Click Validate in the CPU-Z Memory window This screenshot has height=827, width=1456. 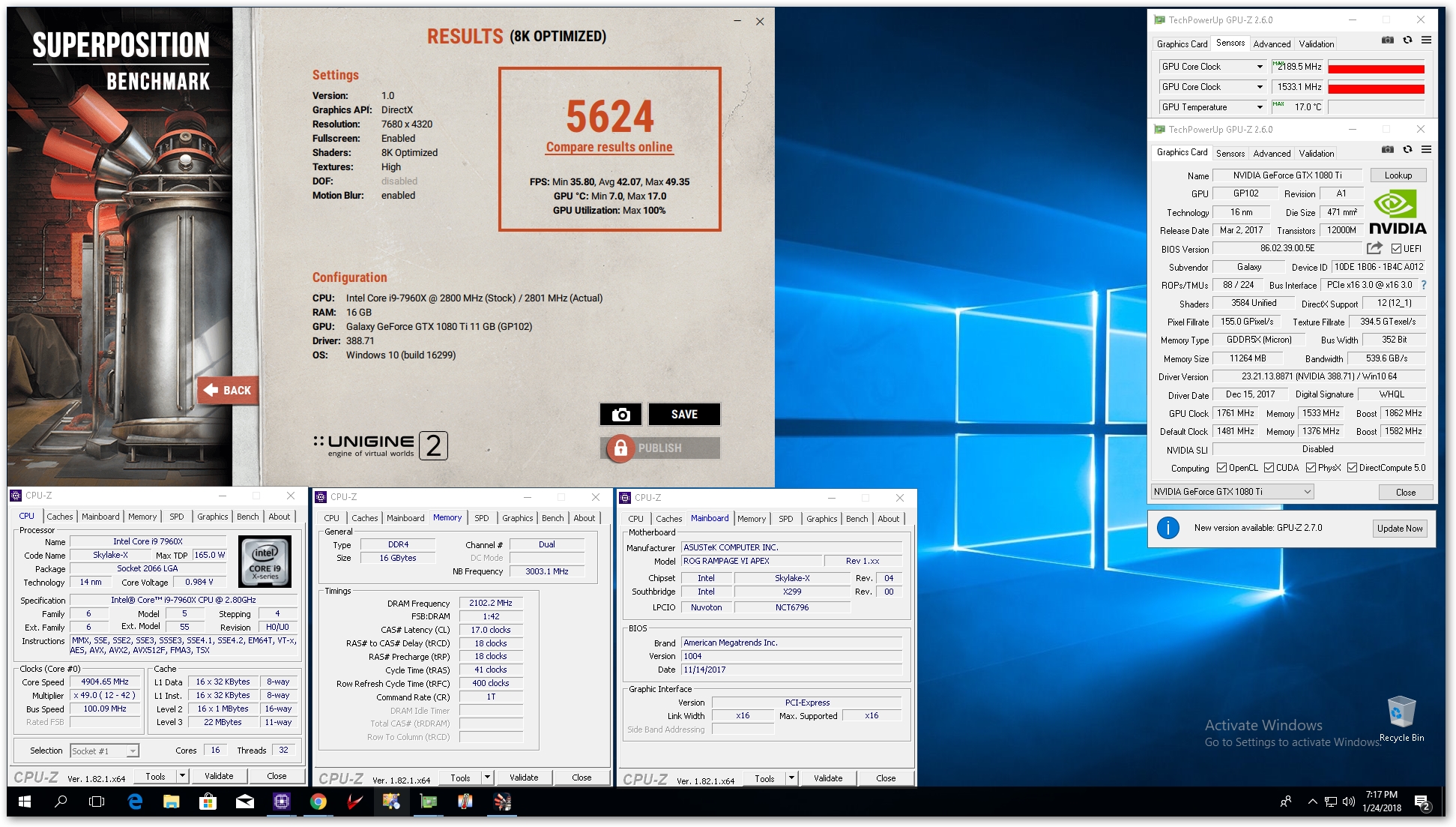[x=524, y=778]
